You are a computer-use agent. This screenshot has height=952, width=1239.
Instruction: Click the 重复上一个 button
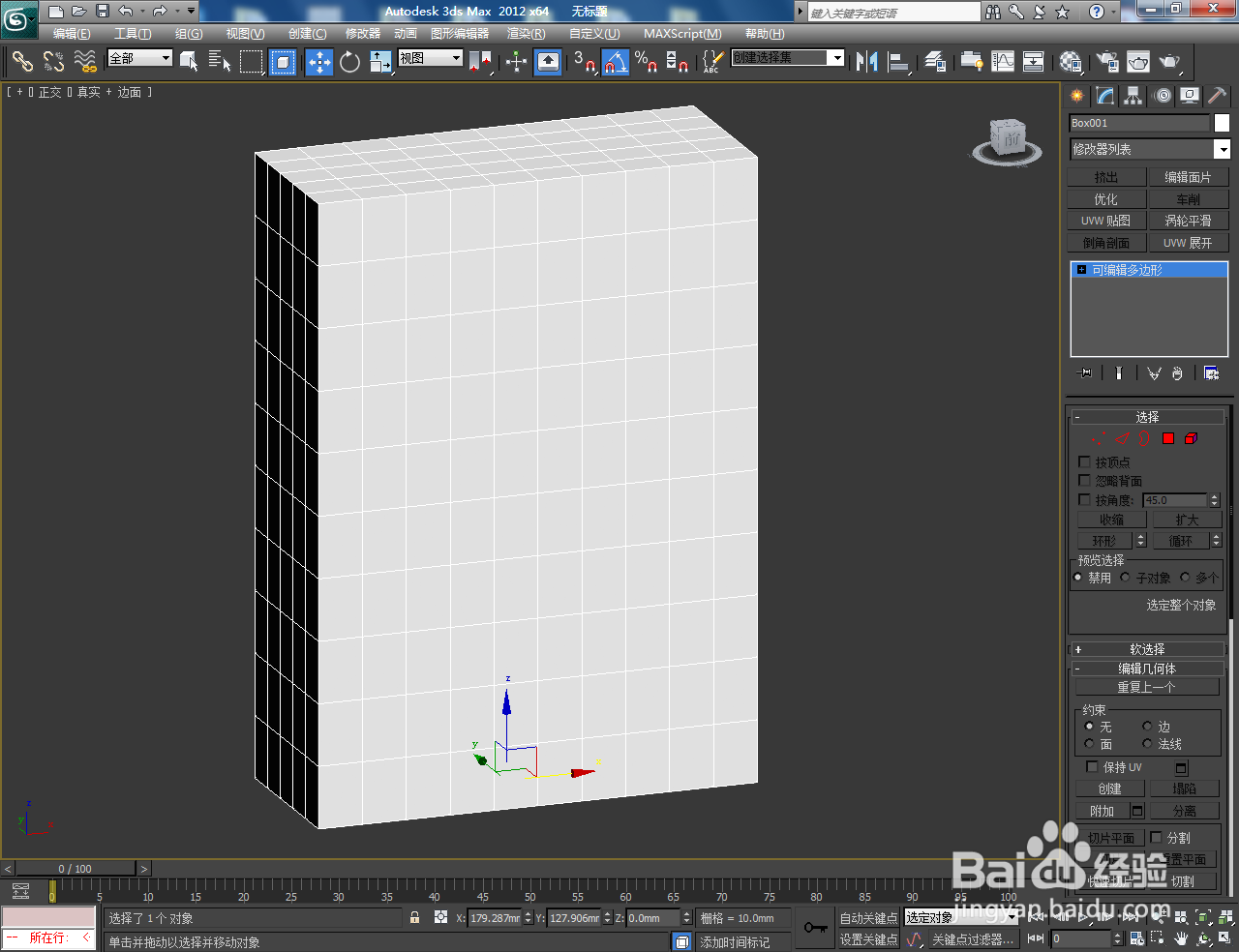pyautogui.click(x=1147, y=687)
